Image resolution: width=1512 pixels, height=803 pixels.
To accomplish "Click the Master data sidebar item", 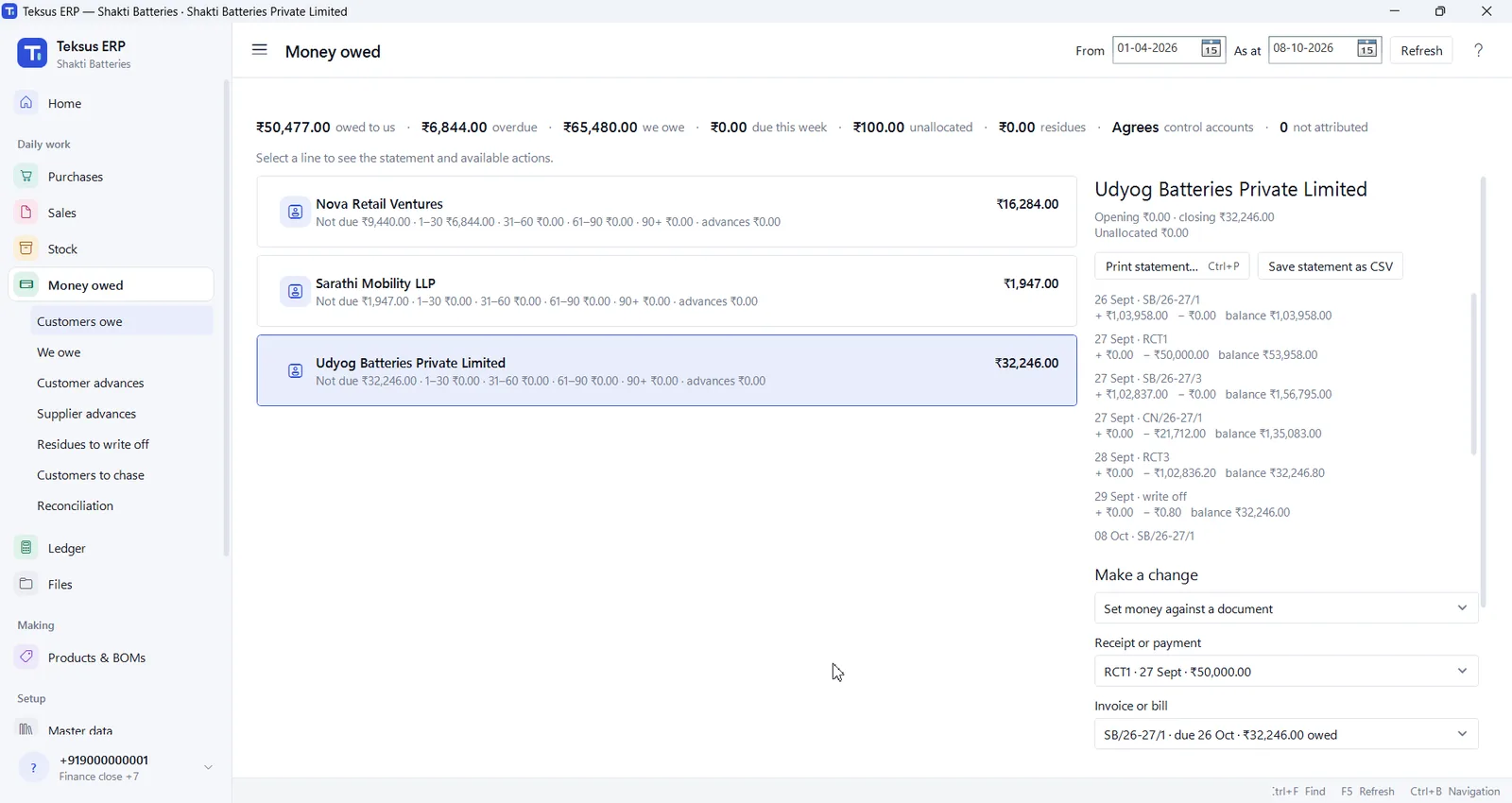I will [112, 730].
